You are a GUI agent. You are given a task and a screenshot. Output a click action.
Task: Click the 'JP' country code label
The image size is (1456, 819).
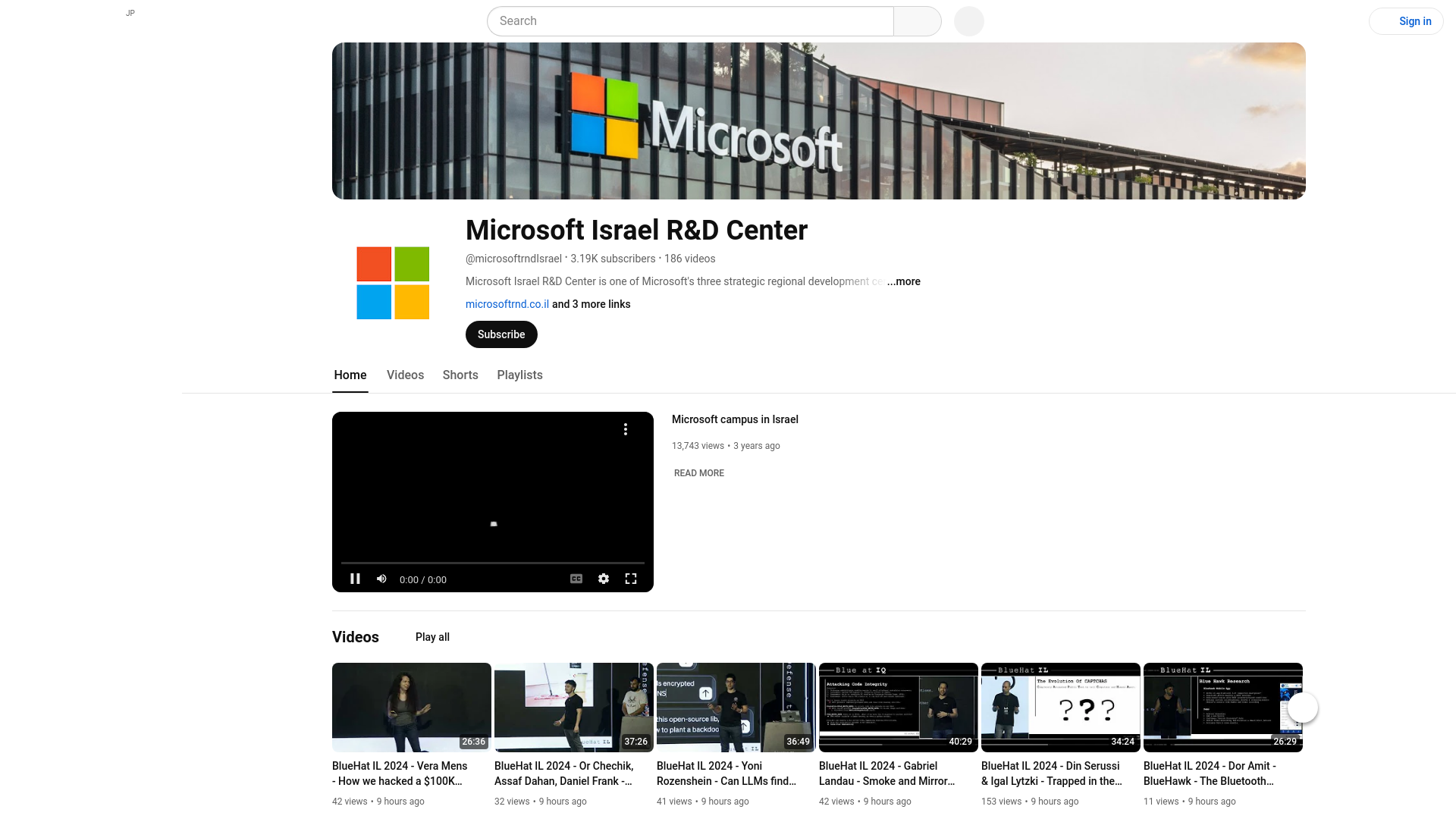click(130, 13)
